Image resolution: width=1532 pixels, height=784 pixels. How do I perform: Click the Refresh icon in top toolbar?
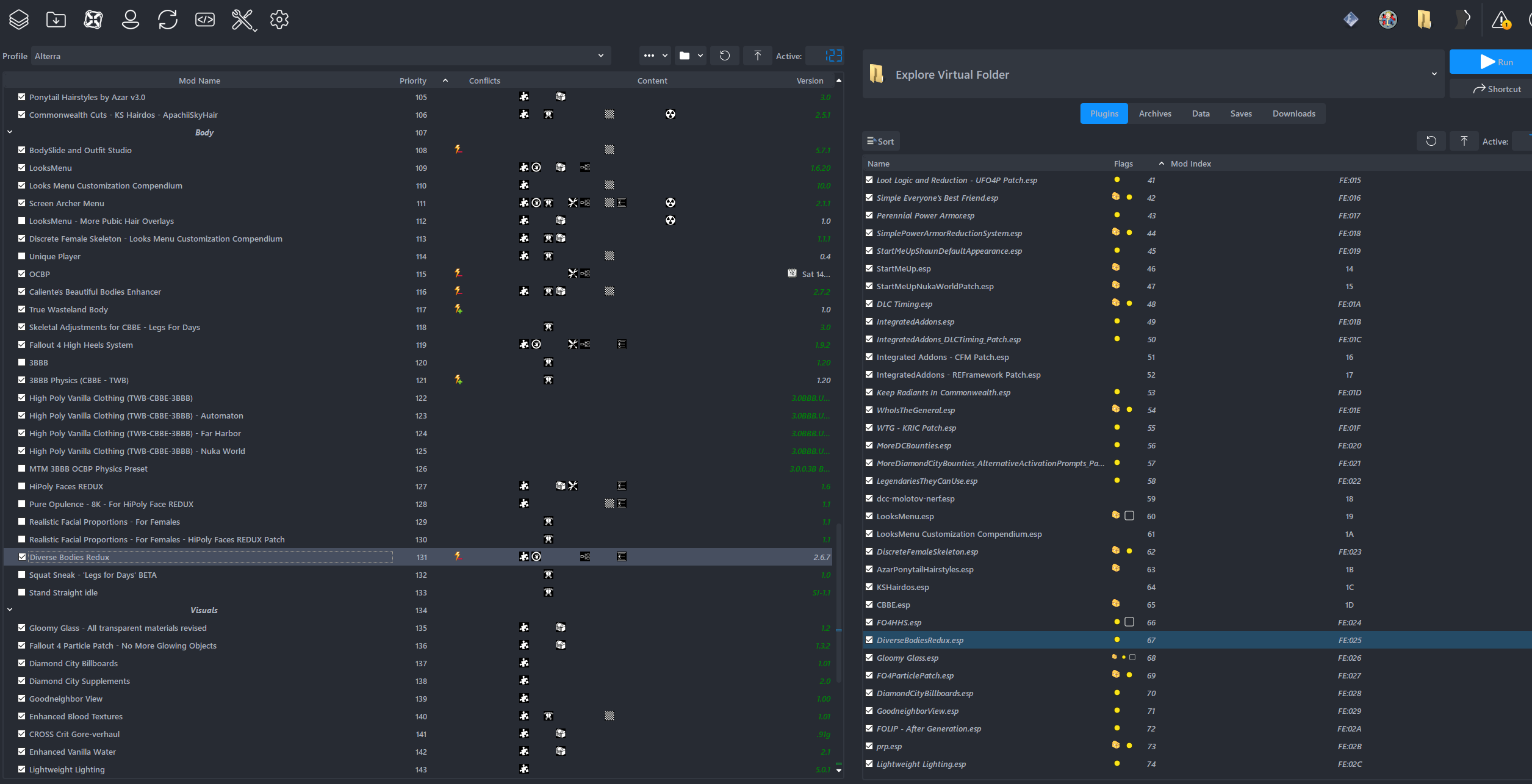point(168,20)
